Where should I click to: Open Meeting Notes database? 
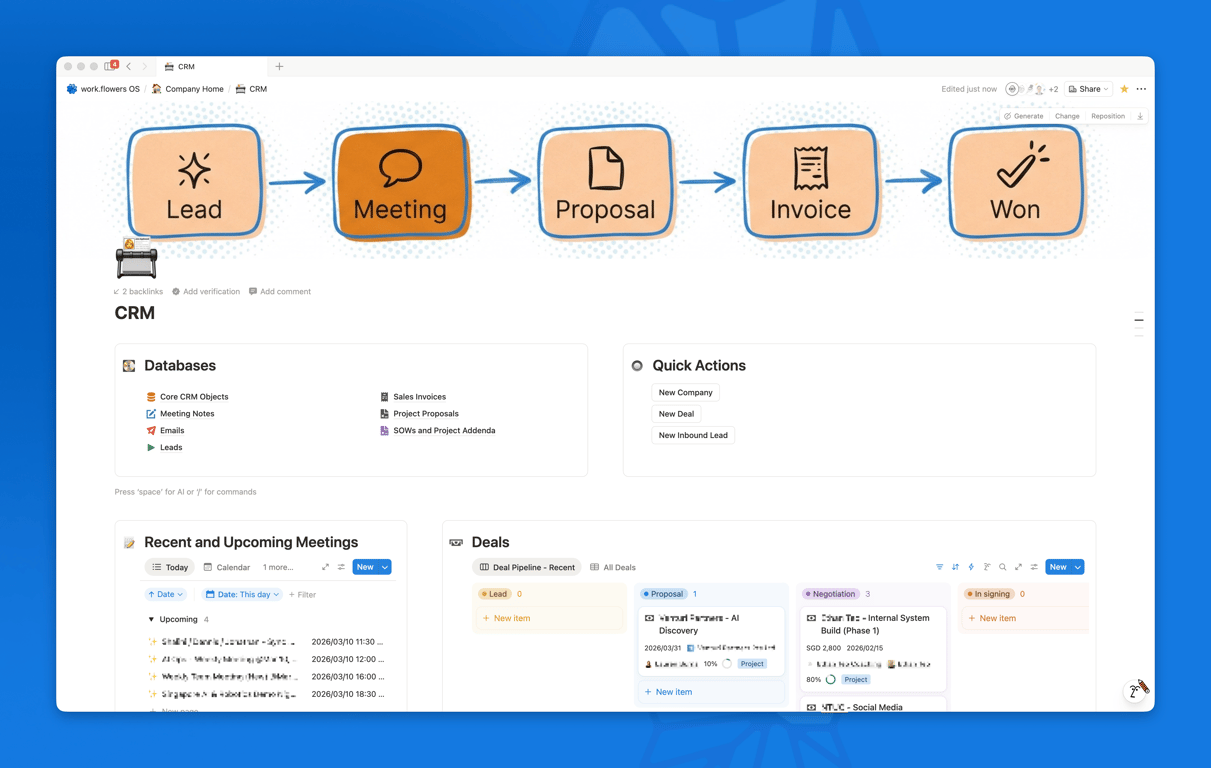[180, 413]
